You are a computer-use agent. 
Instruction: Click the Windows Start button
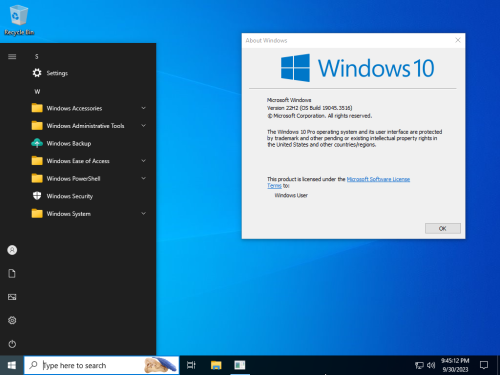pos(12,365)
